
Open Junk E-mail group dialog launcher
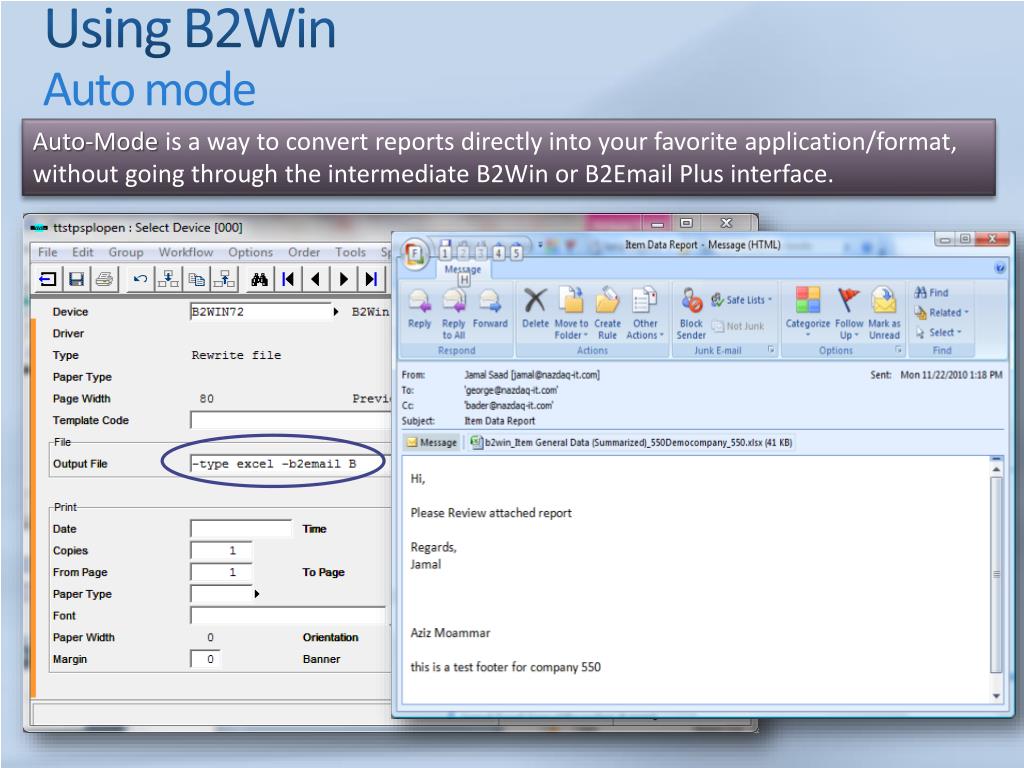pos(771,350)
